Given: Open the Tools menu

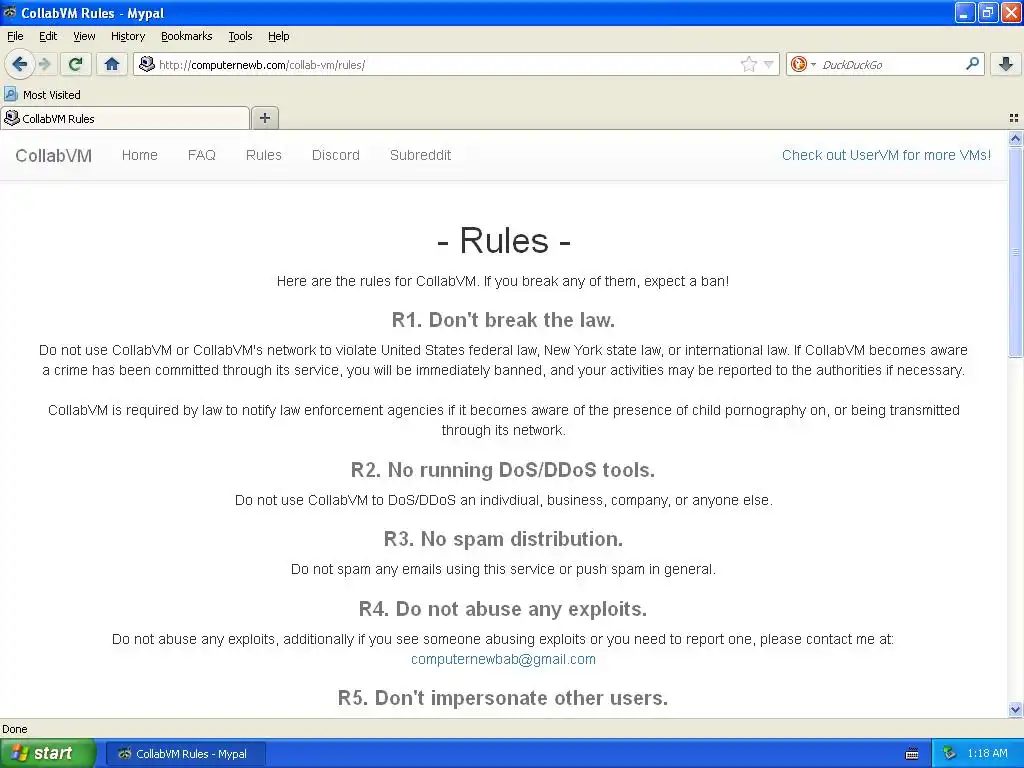Looking at the screenshot, I should tap(240, 36).
